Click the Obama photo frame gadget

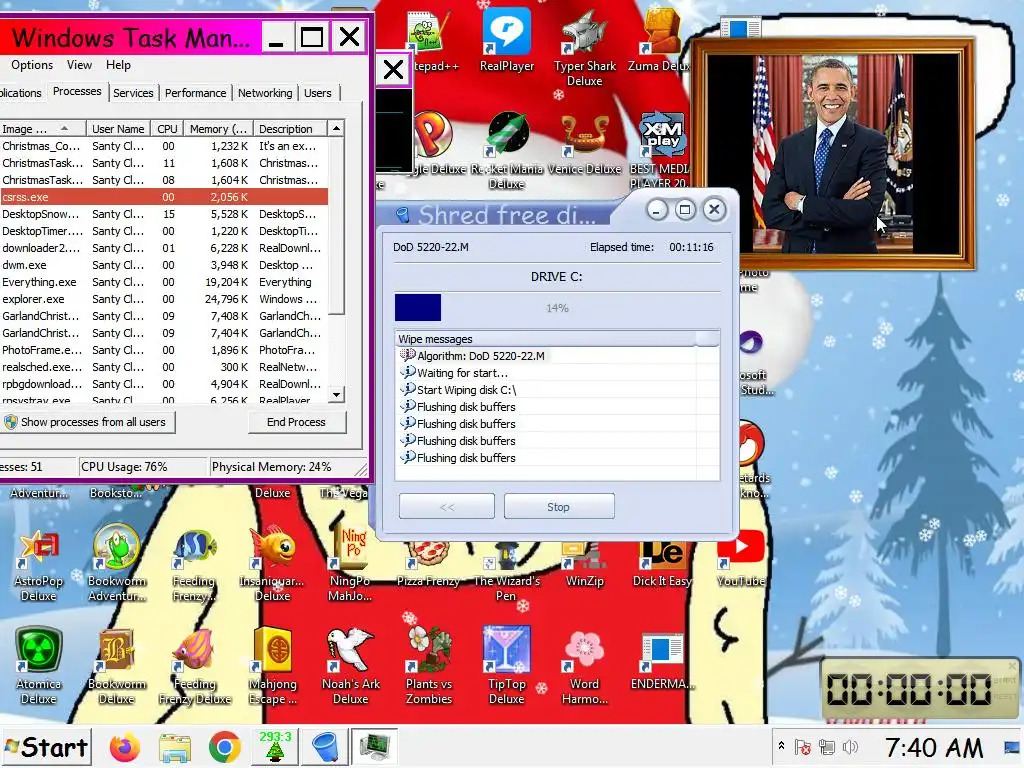point(833,153)
